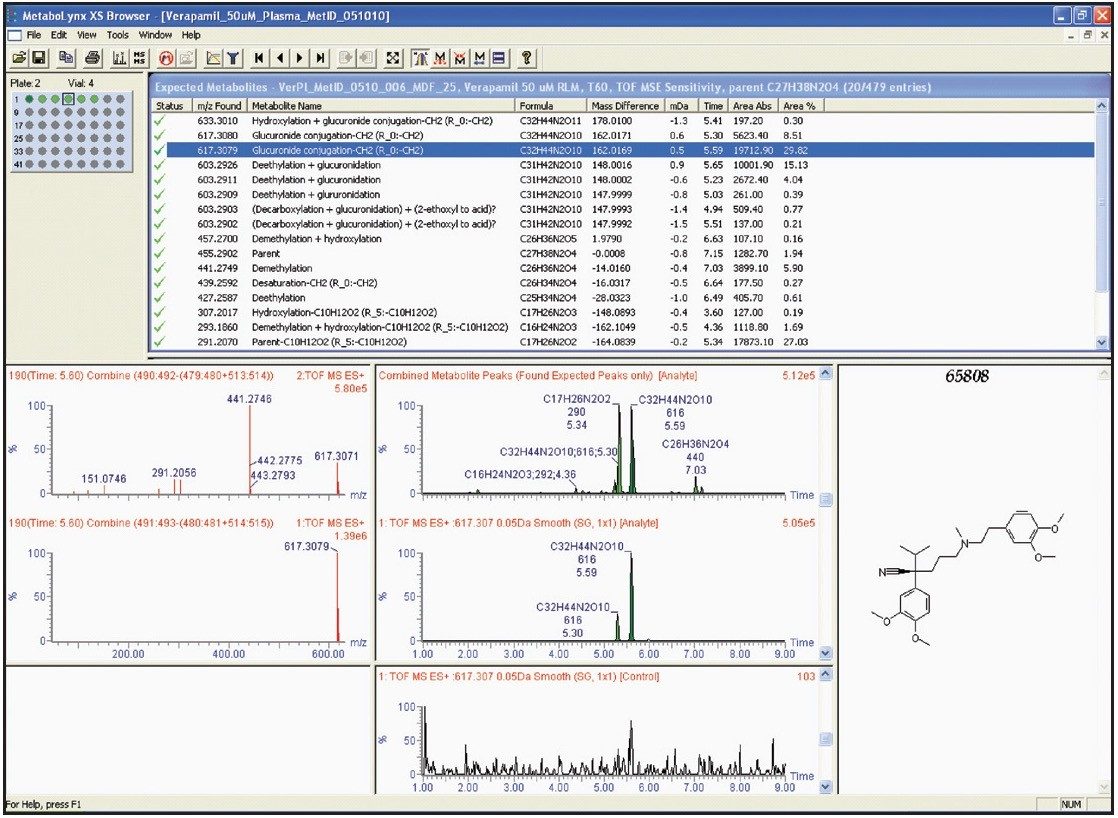Select the Hydroxylation-C10H12O2 row at 307.2017
The height and width of the screenshot is (818, 1118).
tap(623, 312)
